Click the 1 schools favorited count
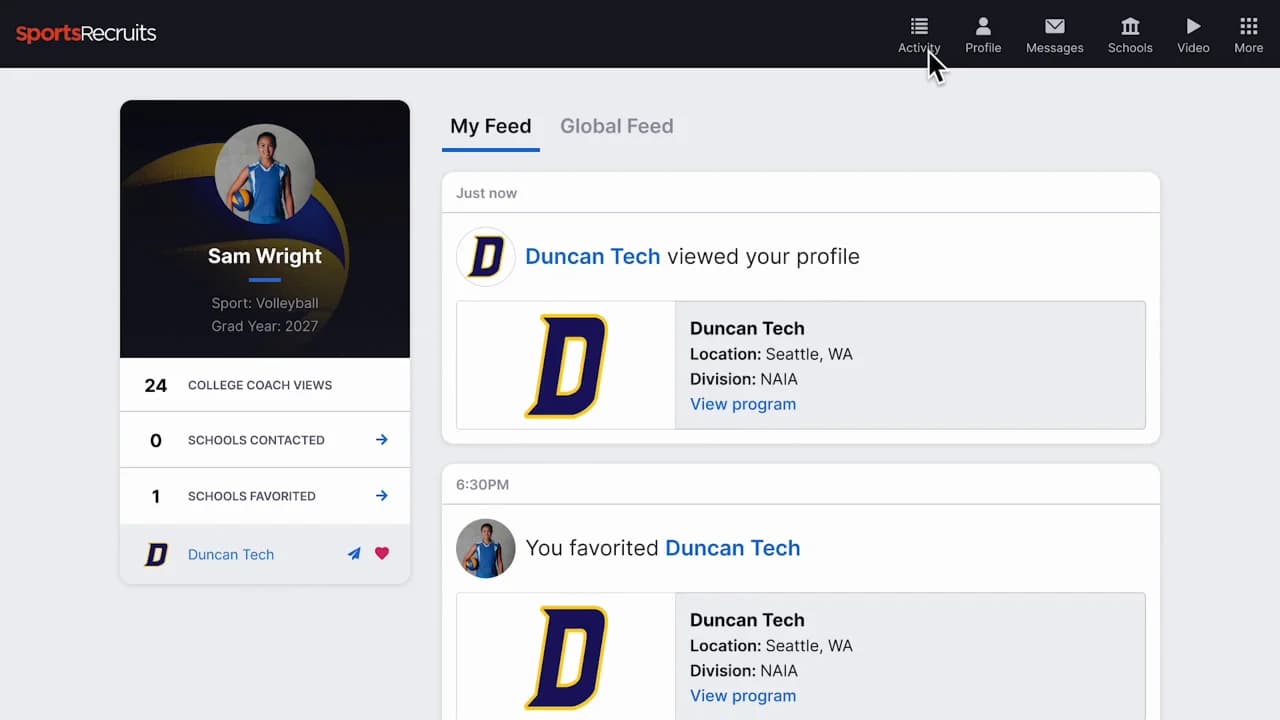1280x720 pixels. pyautogui.click(x=155, y=496)
